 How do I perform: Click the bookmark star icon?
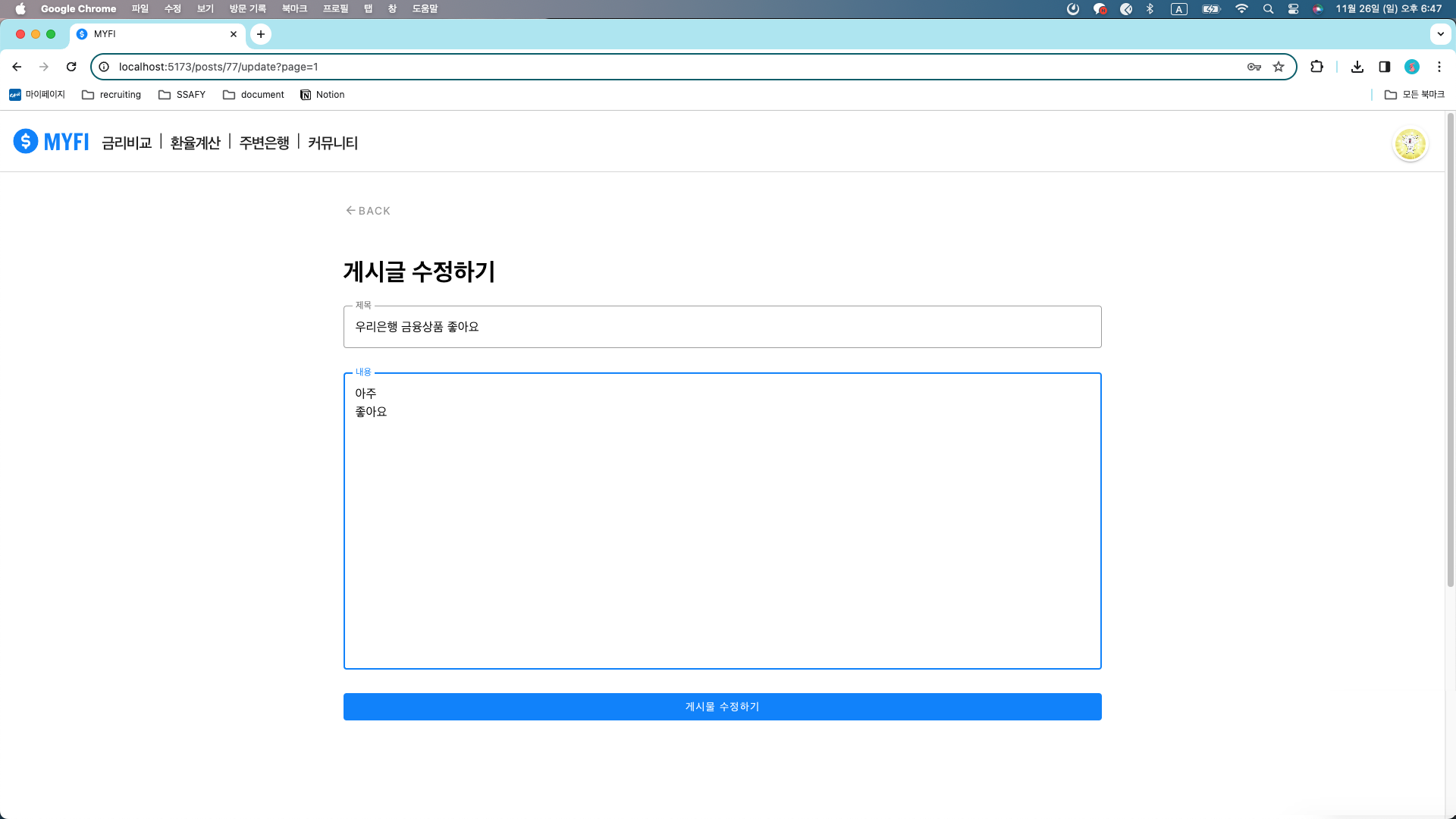1279,67
